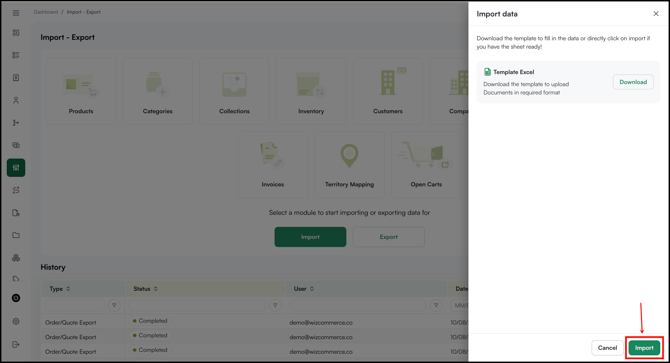Click the logout icon at sidebar bottom
This screenshot has width=670, height=363.
point(16,344)
